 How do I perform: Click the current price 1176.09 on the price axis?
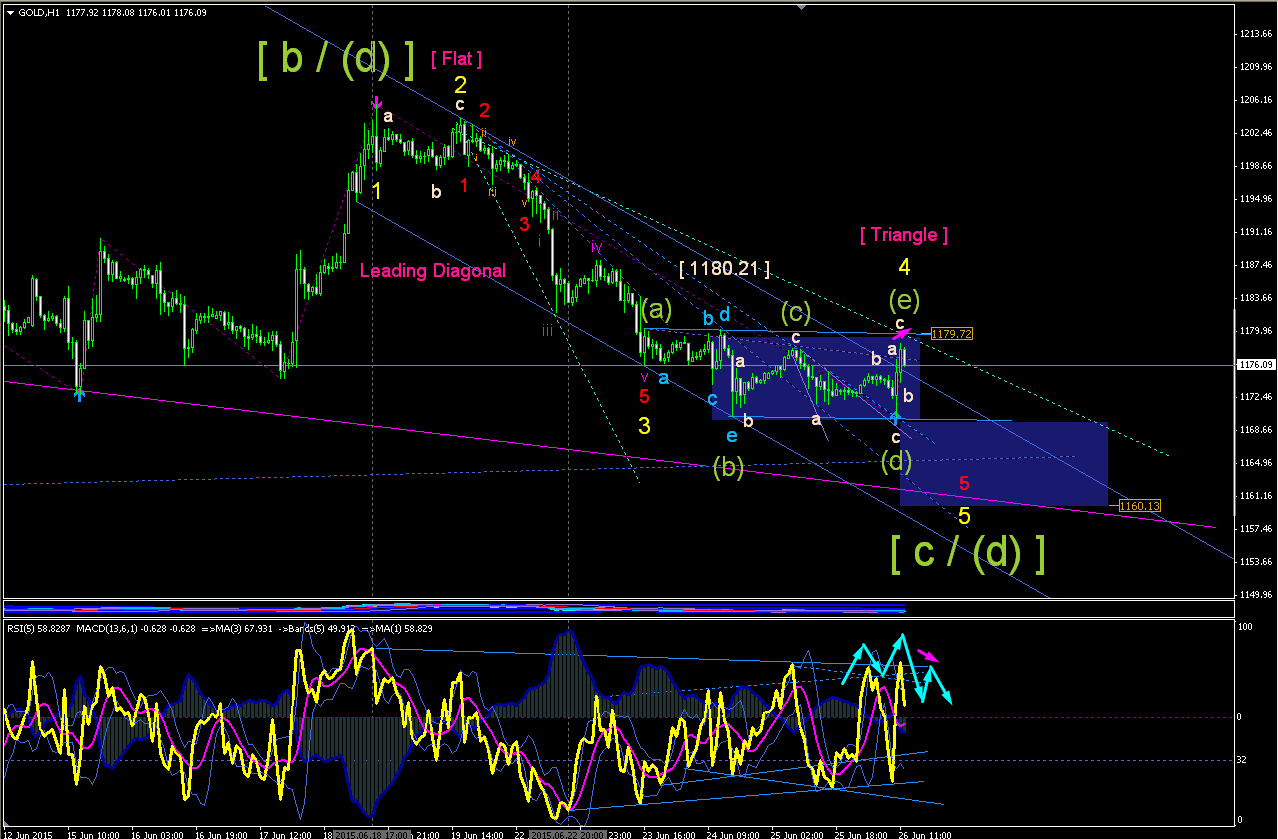pos(1255,365)
